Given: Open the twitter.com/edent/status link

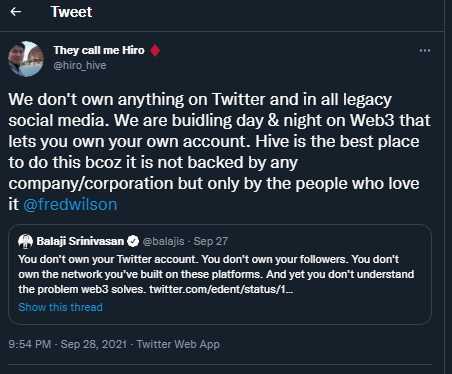Looking at the screenshot, I should 221,289.
